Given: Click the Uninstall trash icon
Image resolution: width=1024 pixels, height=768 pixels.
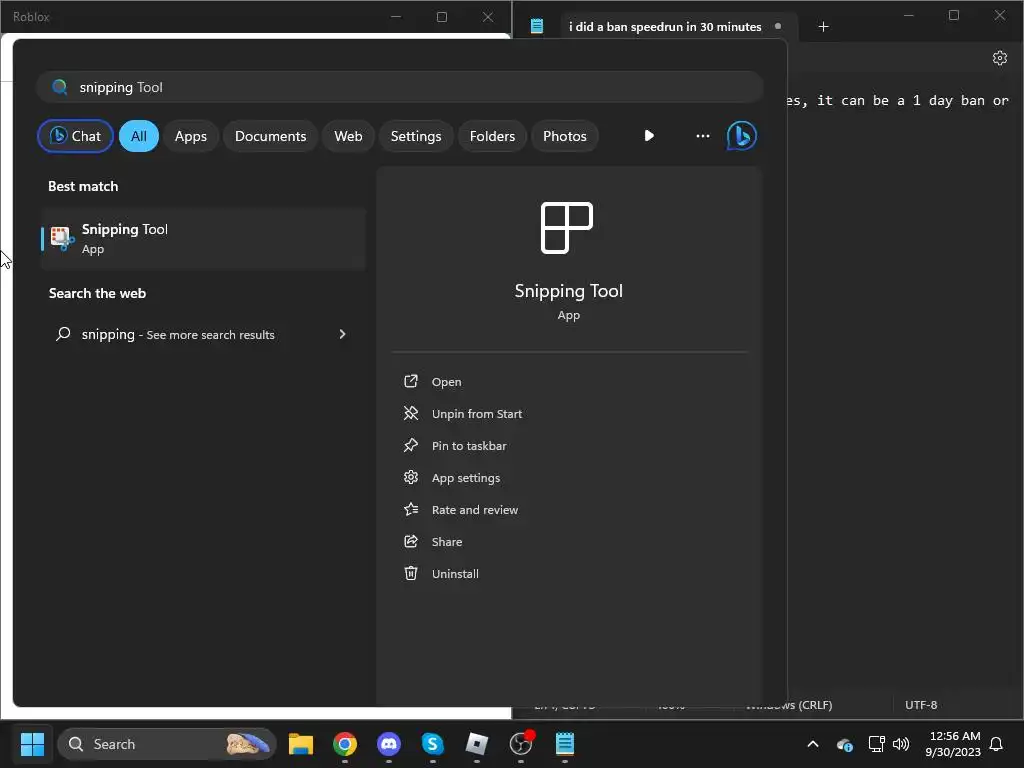Looking at the screenshot, I should (411, 573).
